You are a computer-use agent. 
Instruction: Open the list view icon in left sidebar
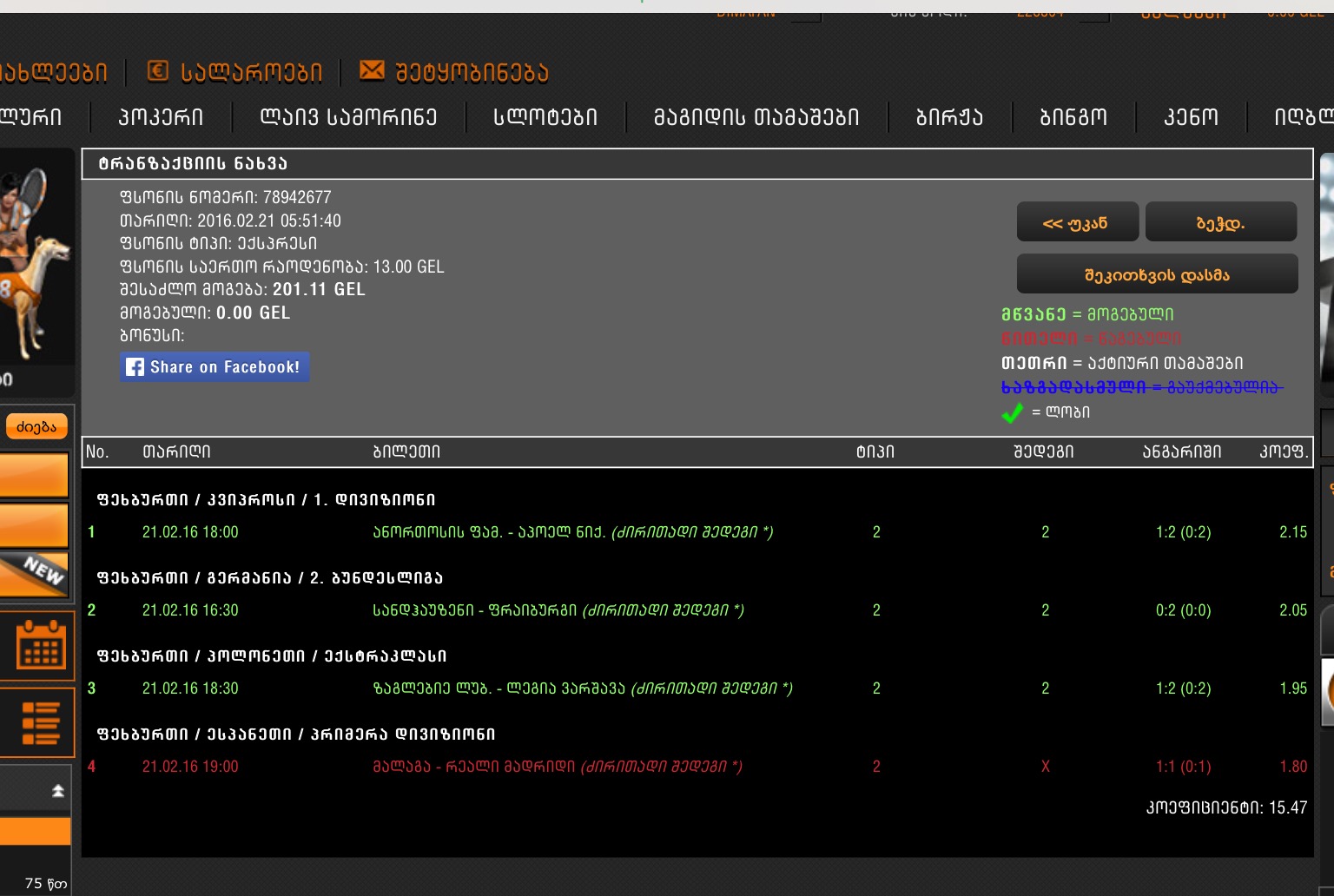(40, 722)
